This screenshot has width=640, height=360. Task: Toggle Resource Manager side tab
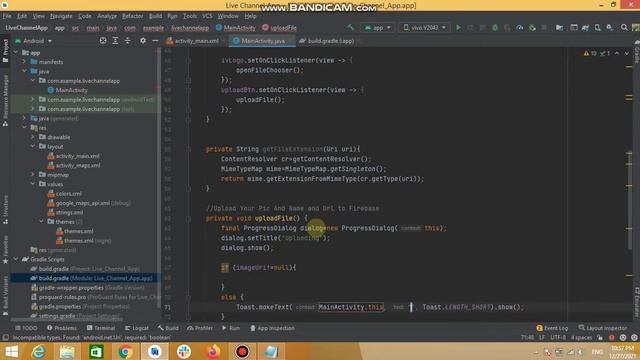point(5,100)
